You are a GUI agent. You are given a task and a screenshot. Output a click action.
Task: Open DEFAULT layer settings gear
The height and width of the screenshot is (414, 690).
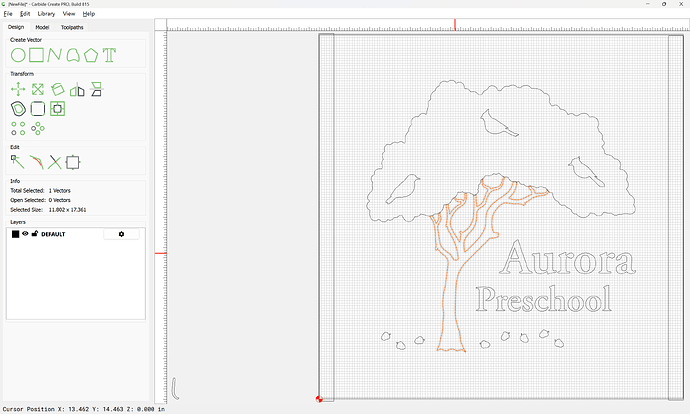coord(121,234)
